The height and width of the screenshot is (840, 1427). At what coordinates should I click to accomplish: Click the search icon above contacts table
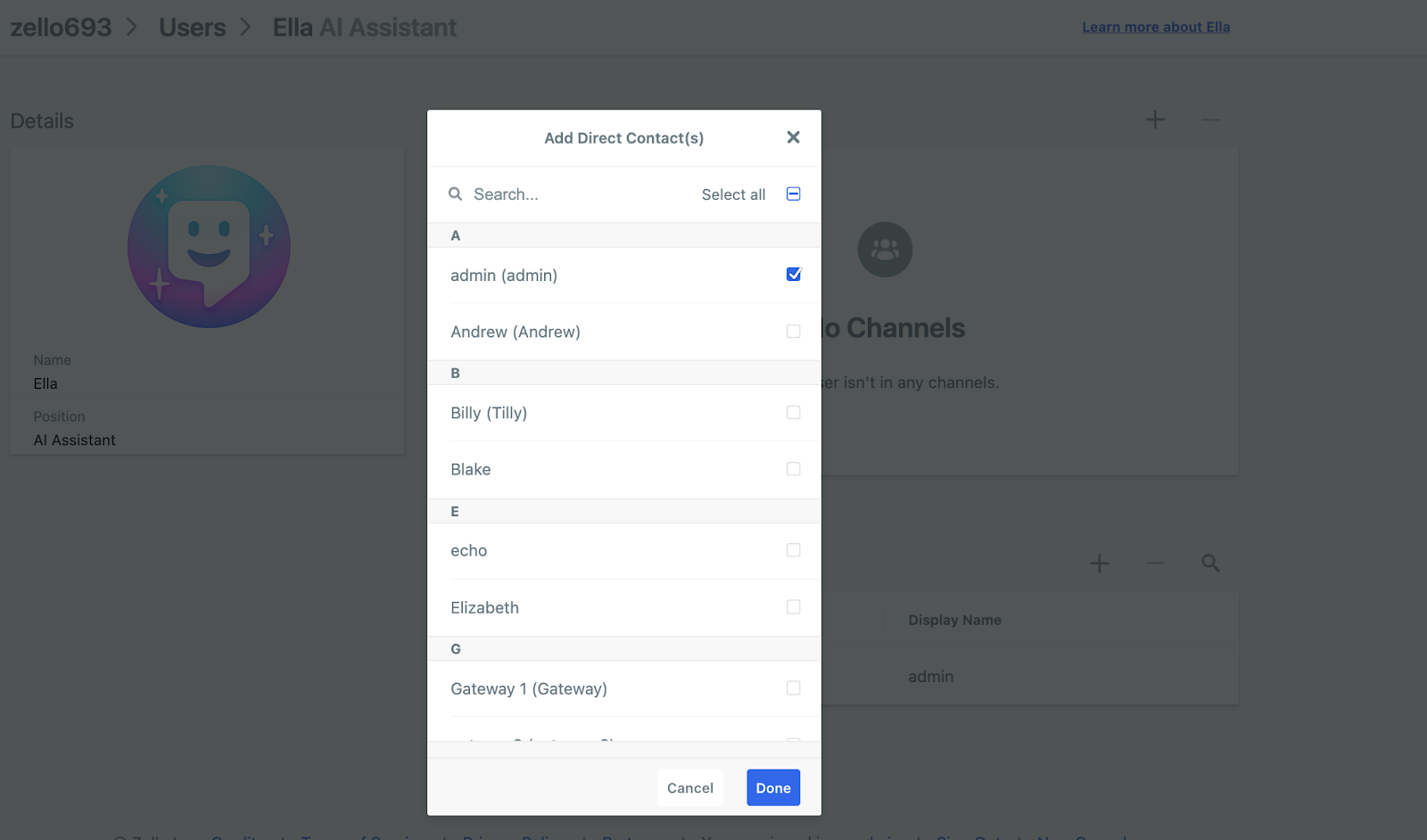pyautogui.click(x=1210, y=563)
